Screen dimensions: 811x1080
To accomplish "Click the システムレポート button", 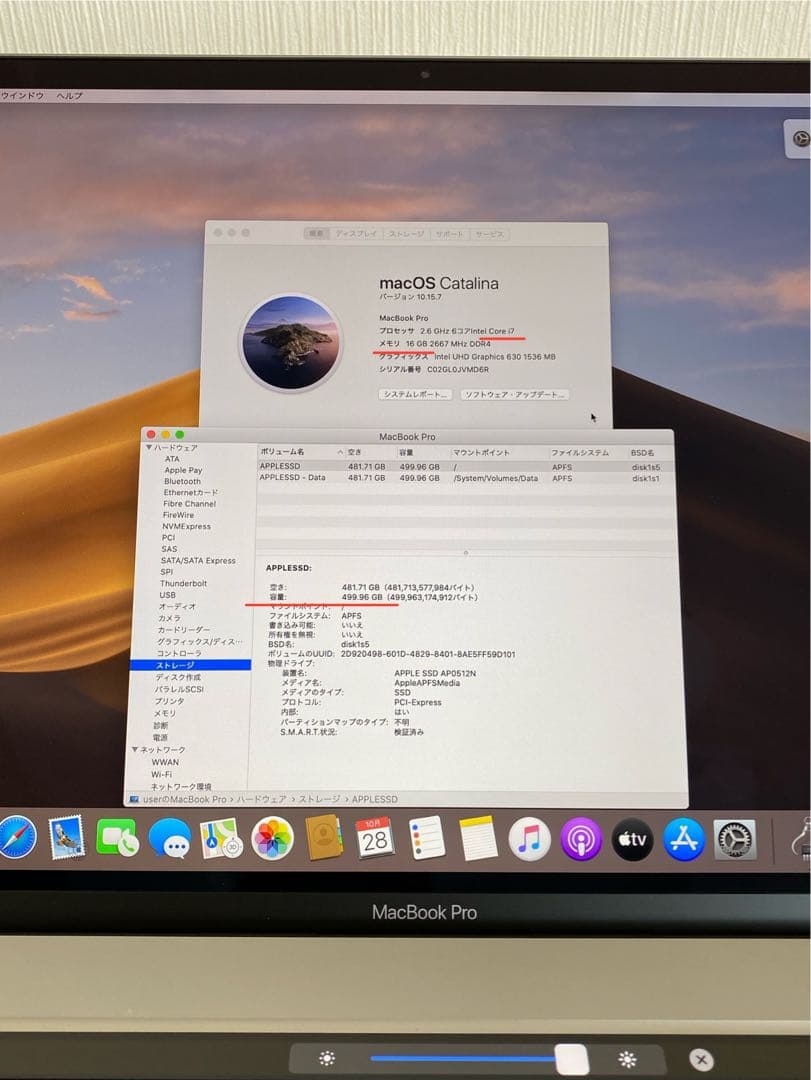I will [x=415, y=393].
